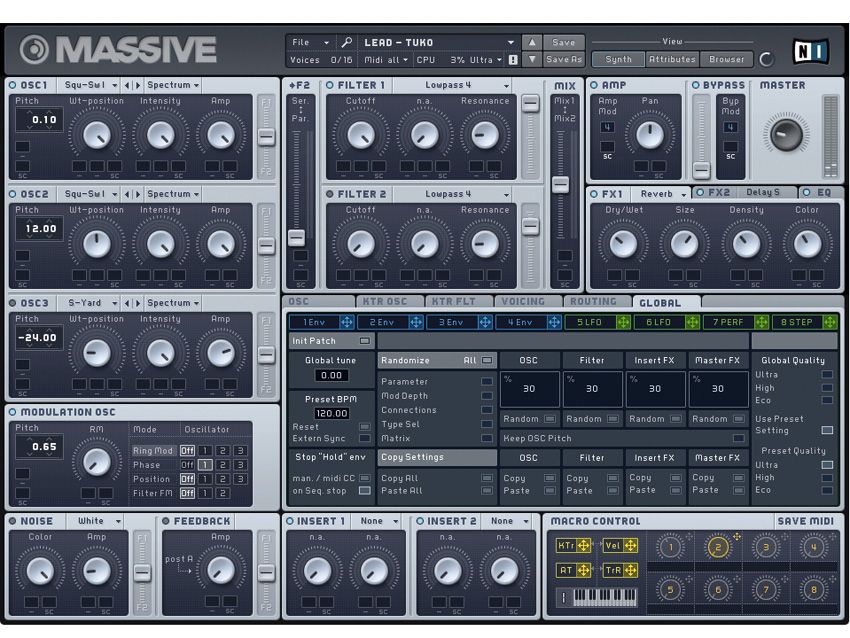Click the AT aftertouch assign icon
The width and height of the screenshot is (850, 638).
(583, 569)
